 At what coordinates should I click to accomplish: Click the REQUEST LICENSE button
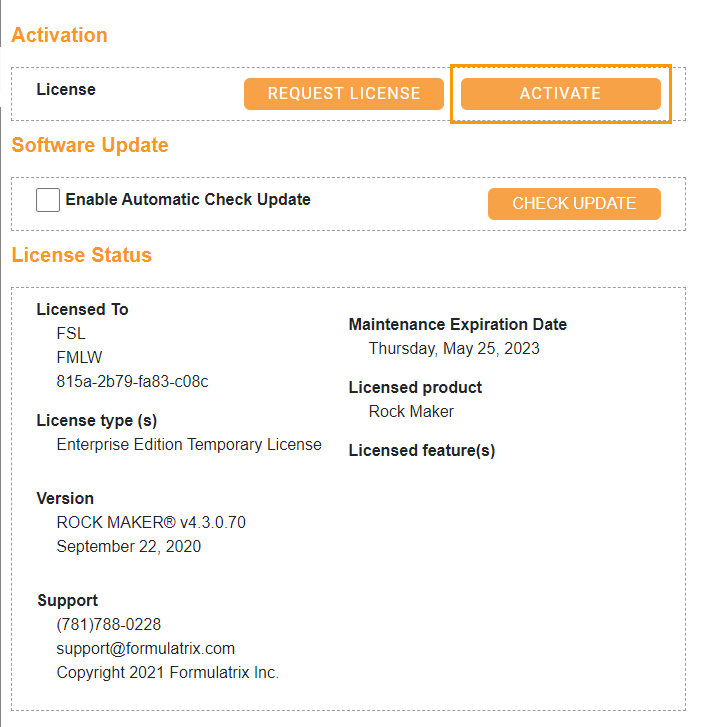pyautogui.click(x=343, y=94)
